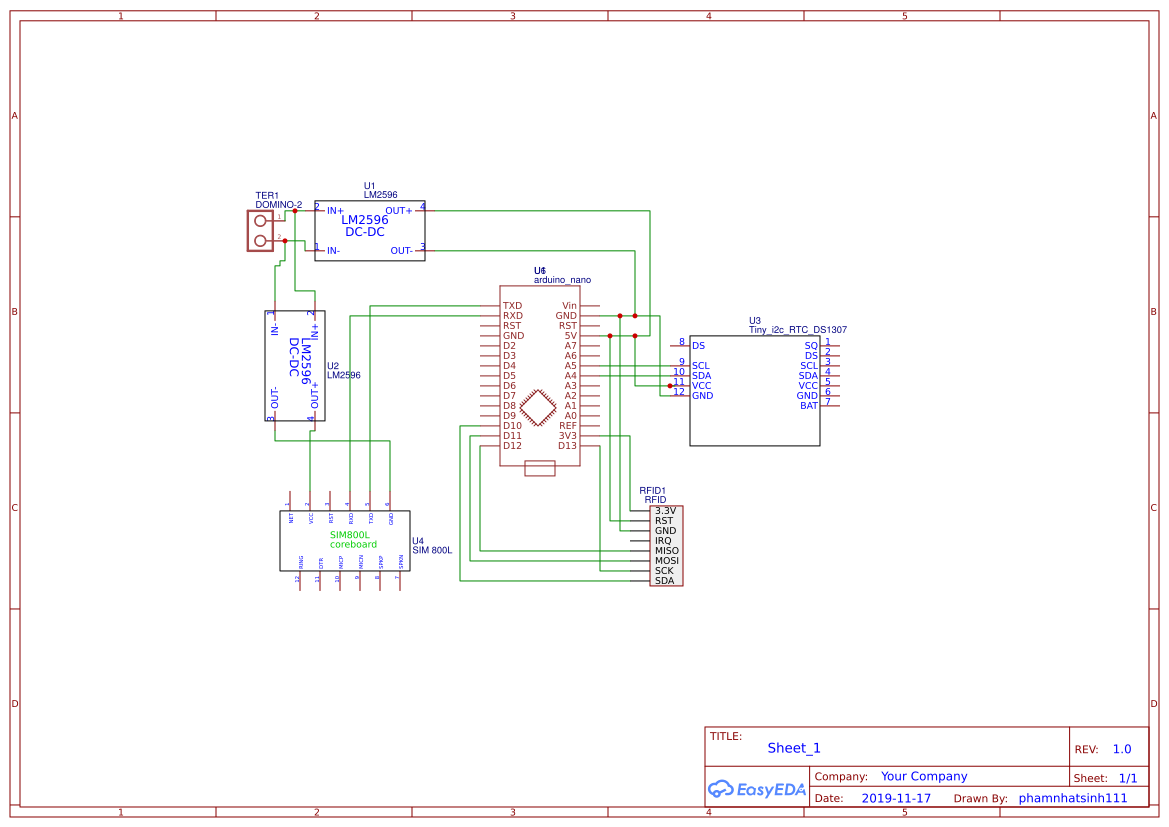Image resolution: width=1169 pixels, height=827 pixels.
Task: Click the circular pin opening on TER1 terminal
Action: 258,220
